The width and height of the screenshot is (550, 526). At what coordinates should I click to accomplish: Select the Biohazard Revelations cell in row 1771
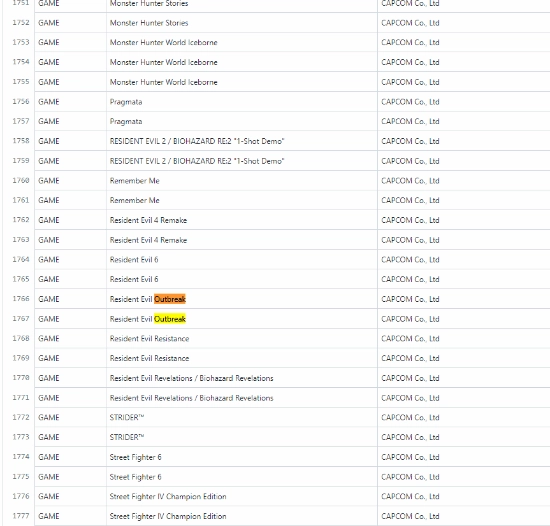[242, 398]
